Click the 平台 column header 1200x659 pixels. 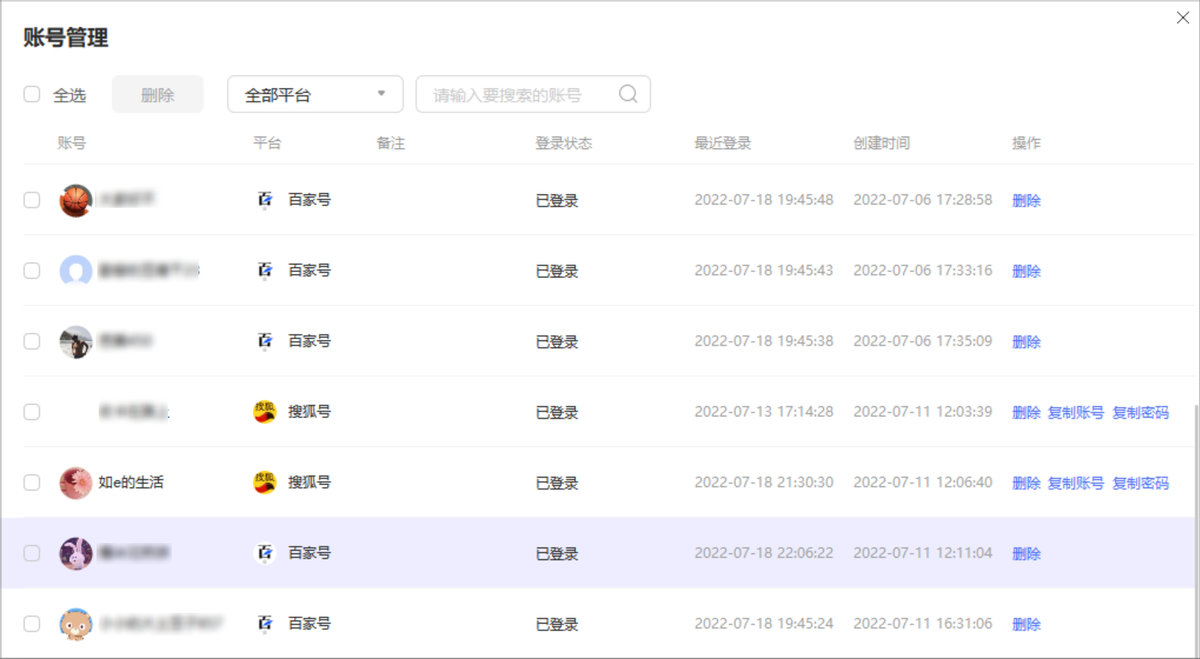point(267,143)
